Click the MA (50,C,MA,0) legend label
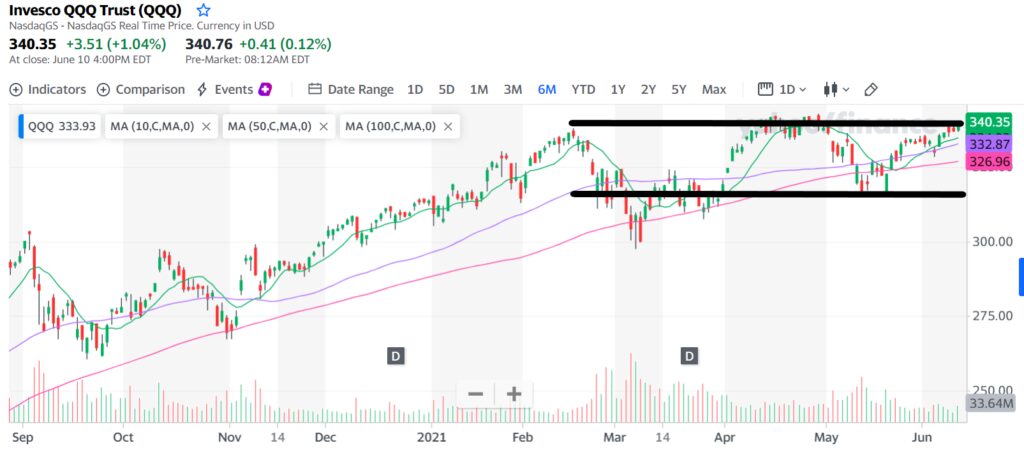 click(x=270, y=127)
